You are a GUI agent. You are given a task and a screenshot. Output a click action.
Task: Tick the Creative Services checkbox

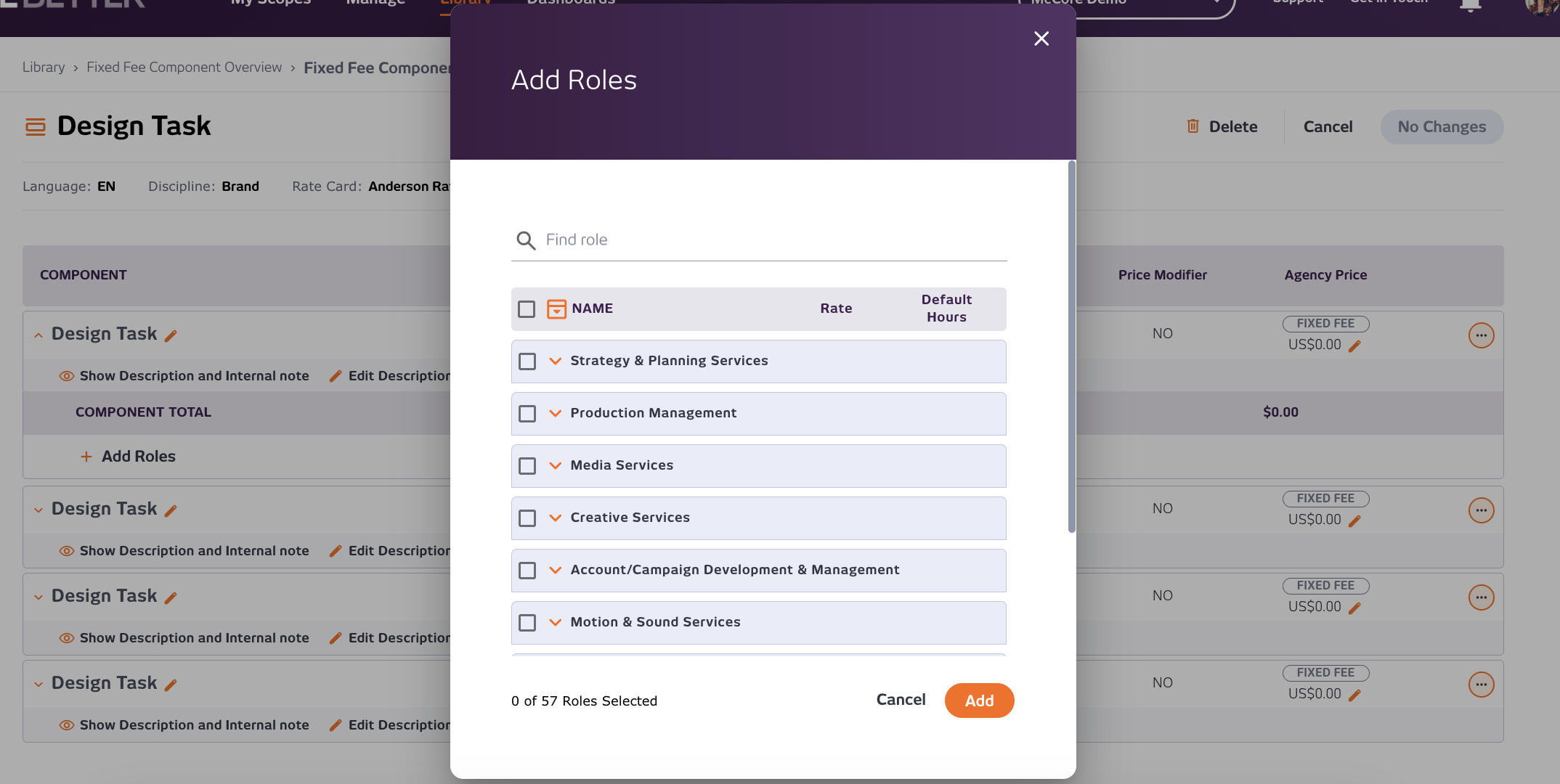[527, 518]
